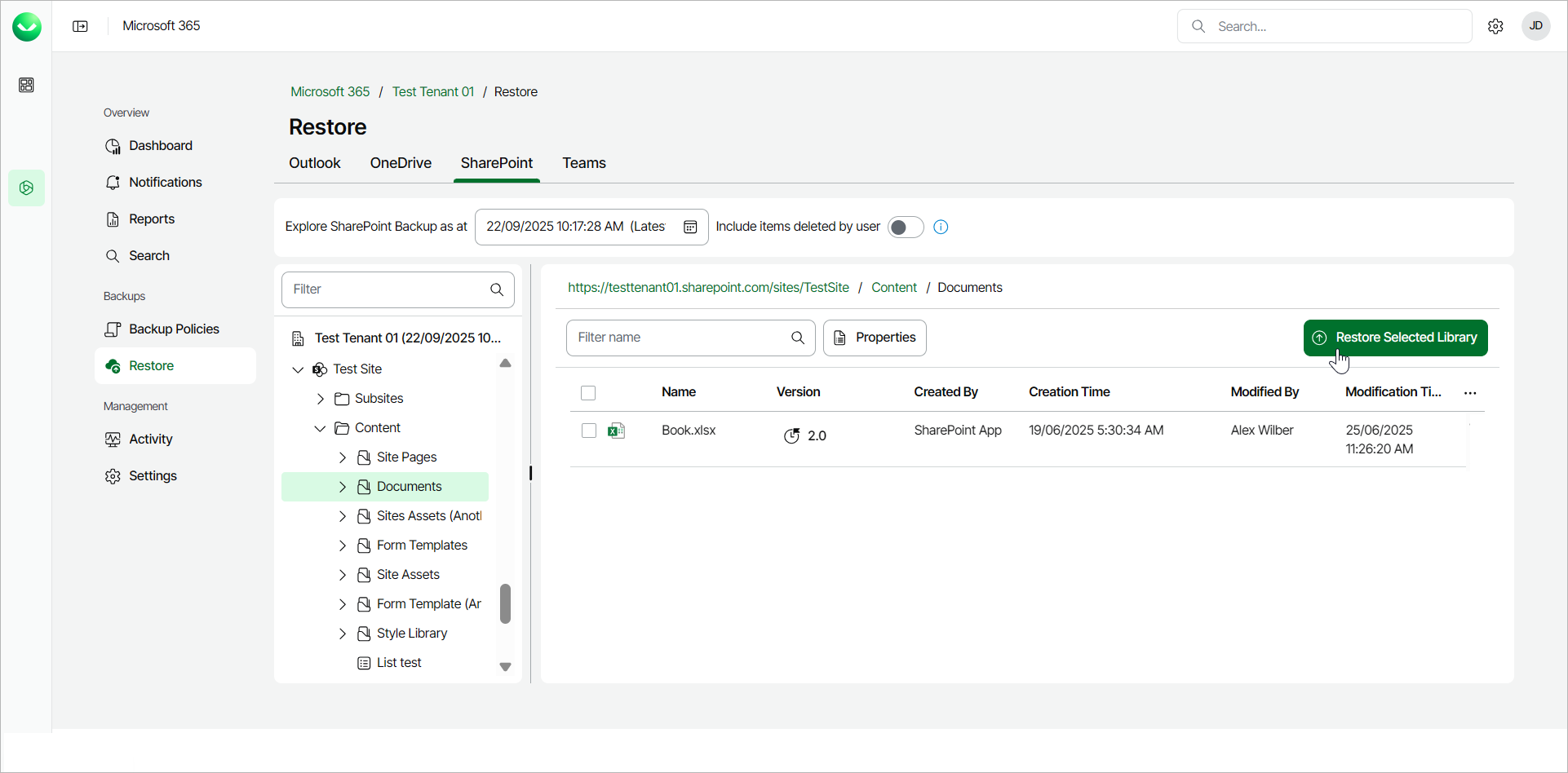
Task: Switch to the OneDrive tab
Action: (x=401, y=163)
